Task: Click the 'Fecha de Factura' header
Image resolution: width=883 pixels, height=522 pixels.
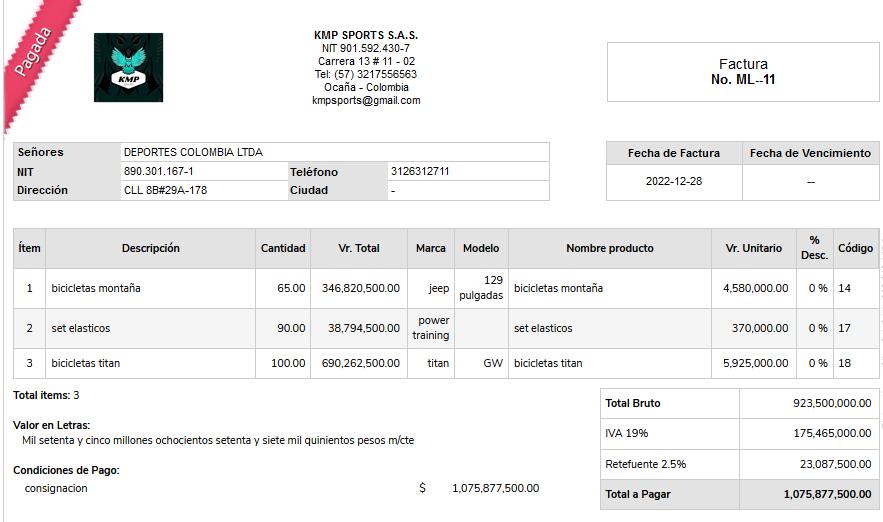Action: point(674,153)
